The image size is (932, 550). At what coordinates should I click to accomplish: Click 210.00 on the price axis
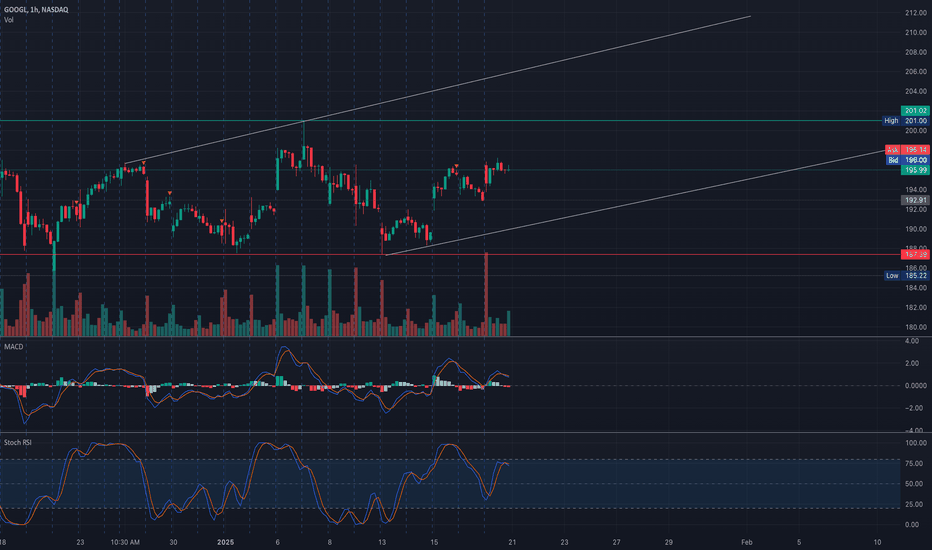click(x=915, y=33)
